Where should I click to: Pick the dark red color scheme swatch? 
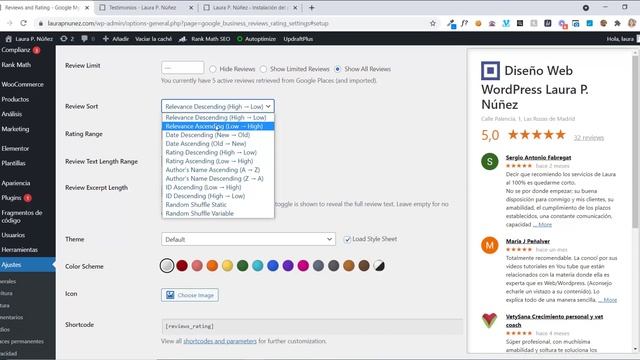(182, 266)
